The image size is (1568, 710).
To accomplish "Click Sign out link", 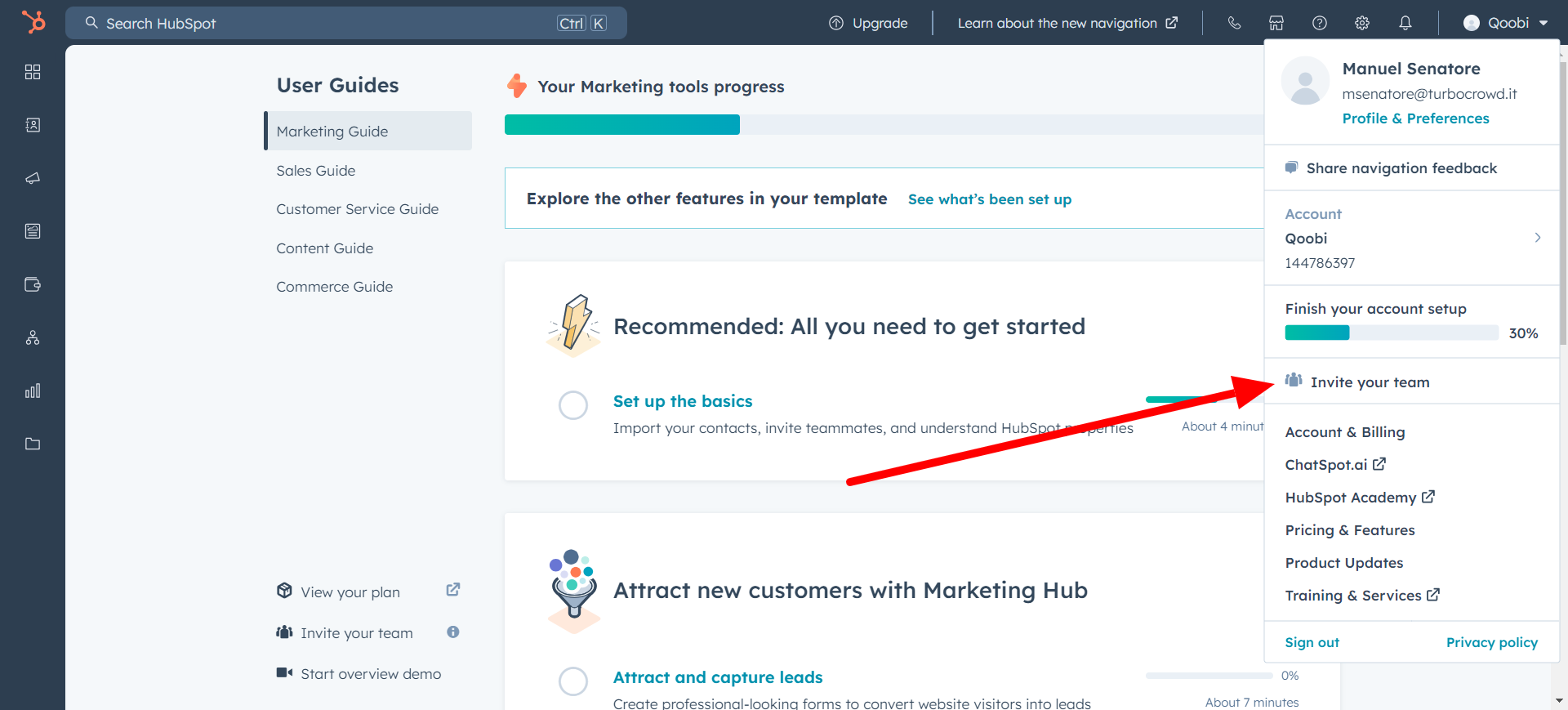I will [1312, 642].
